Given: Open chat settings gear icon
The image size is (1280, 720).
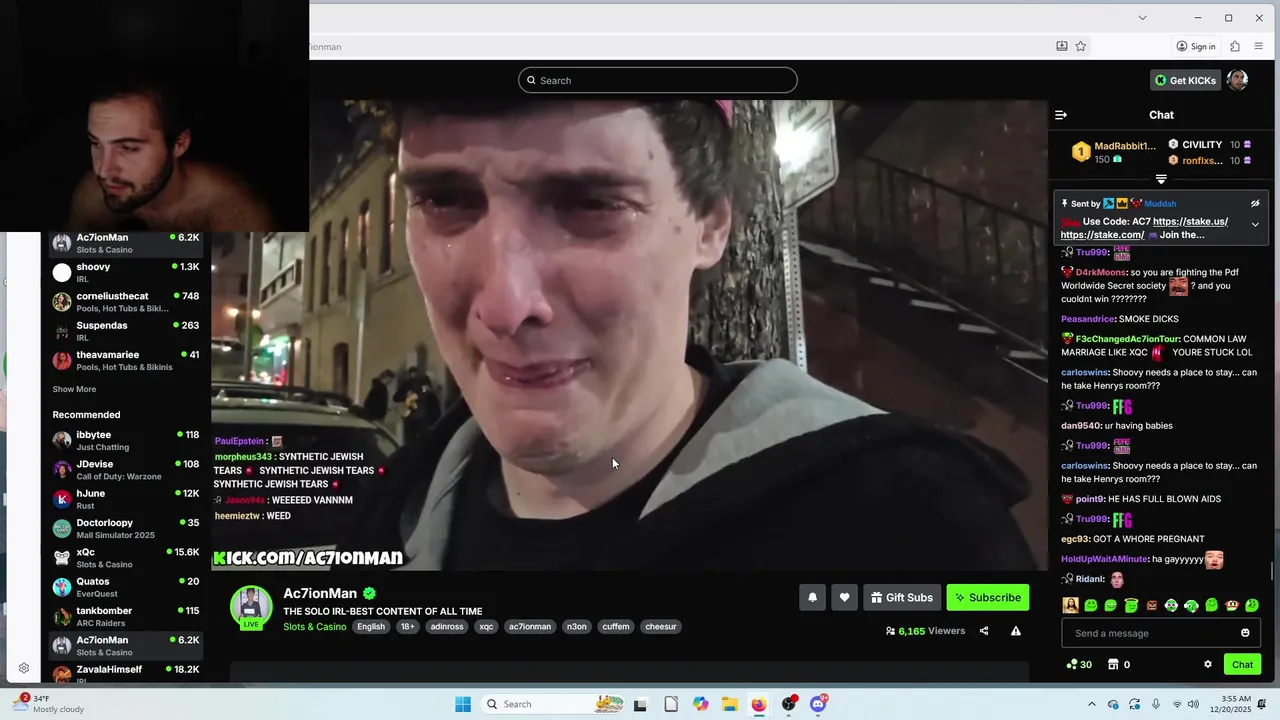Looking at the screenshot, I should click(1208, 664).
